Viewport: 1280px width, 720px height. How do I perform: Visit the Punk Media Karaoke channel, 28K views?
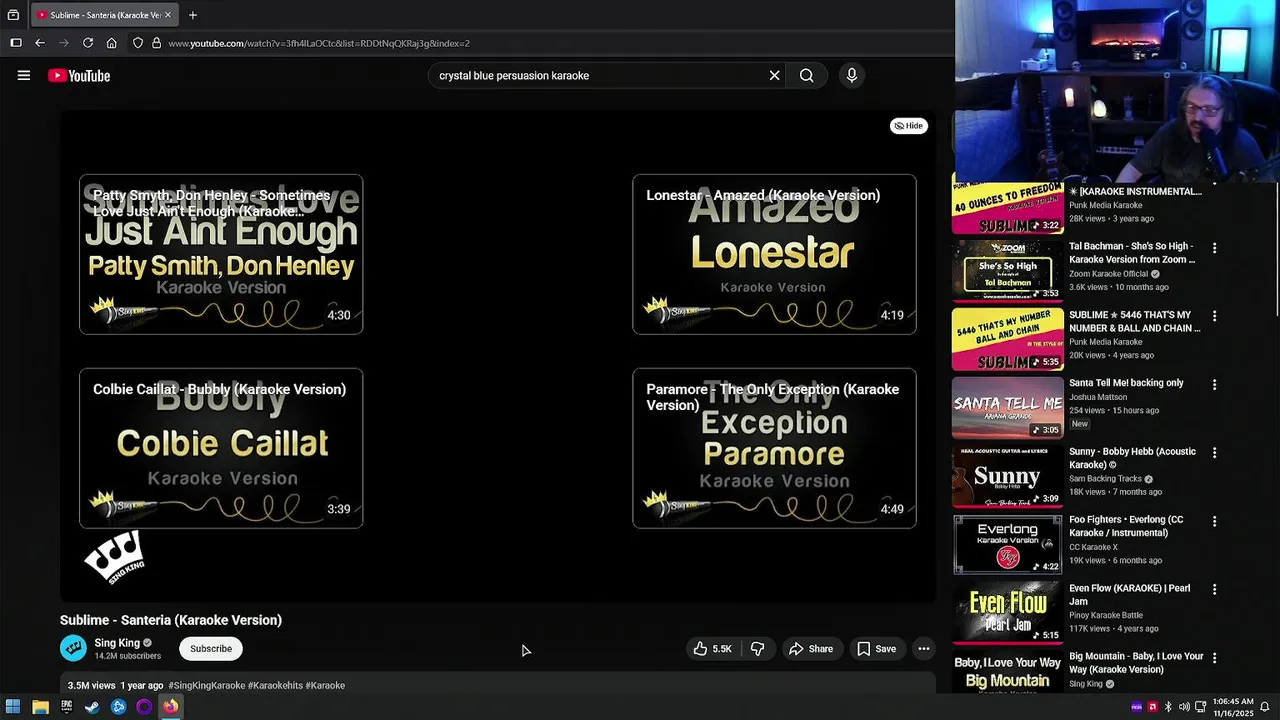coord(1106,205)
